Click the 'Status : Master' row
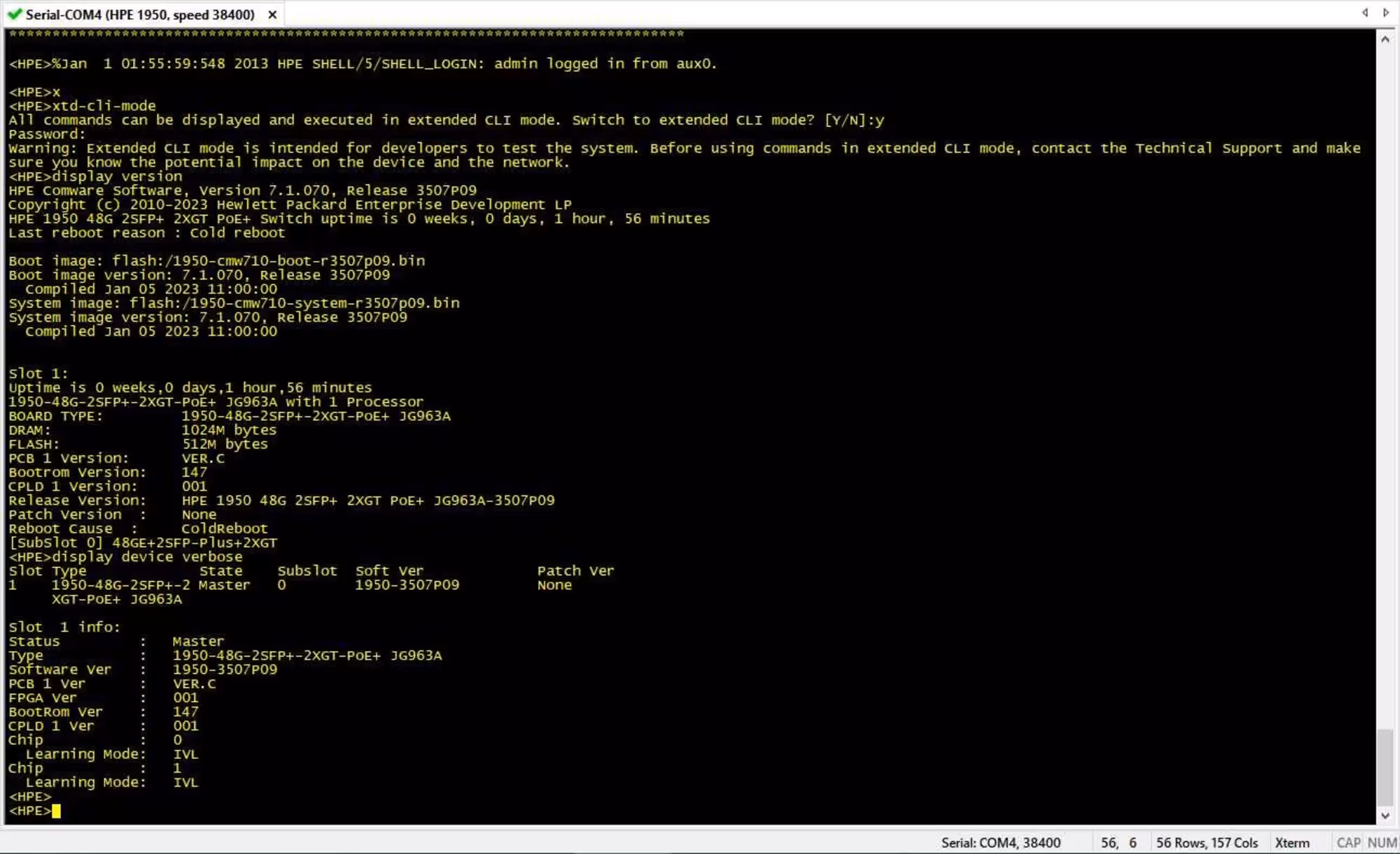 click(116, 641)
